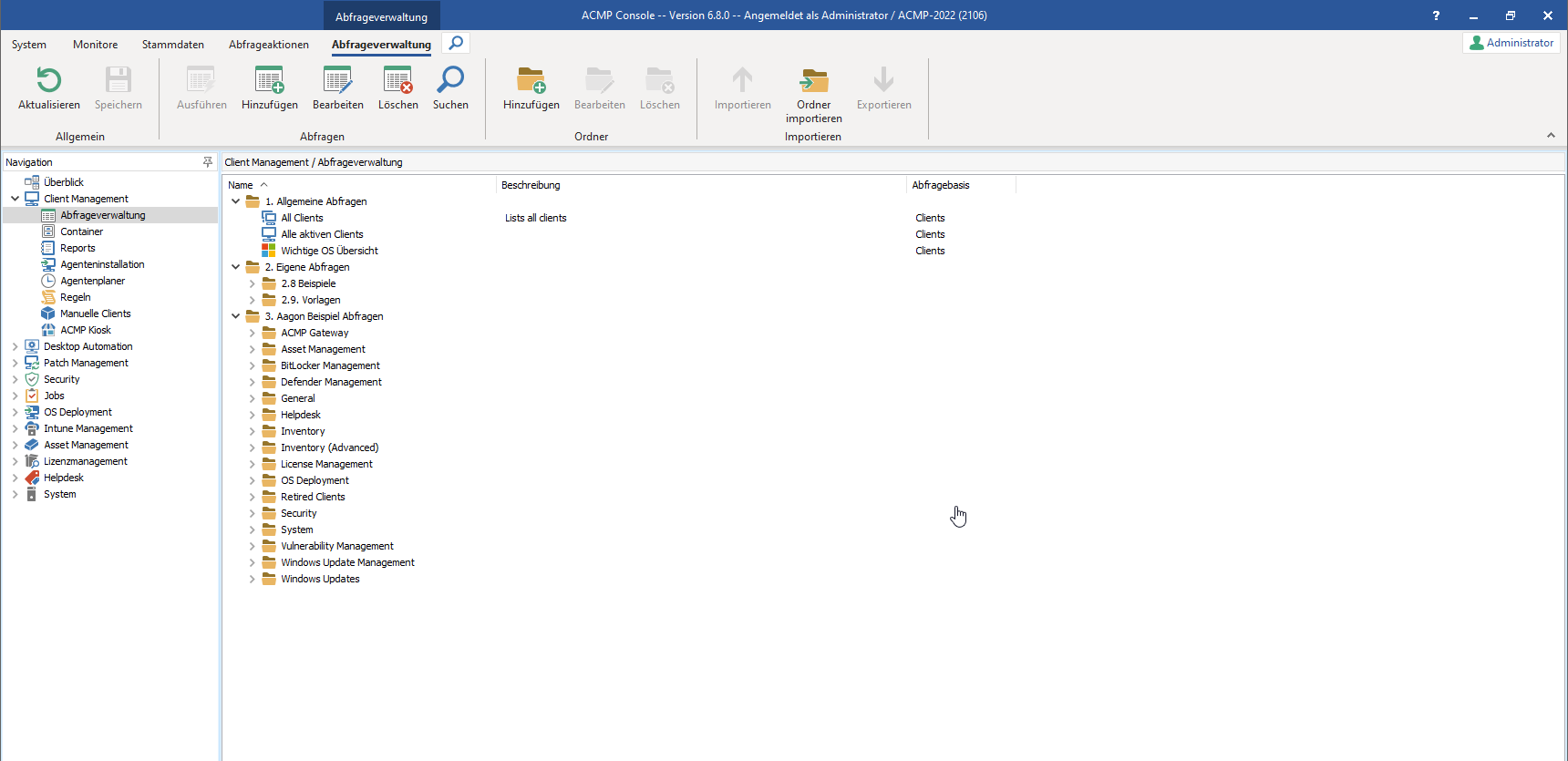Click the Bearbeiten query icon
This screenshot has width=1568, height=761.
click(337, 81)
